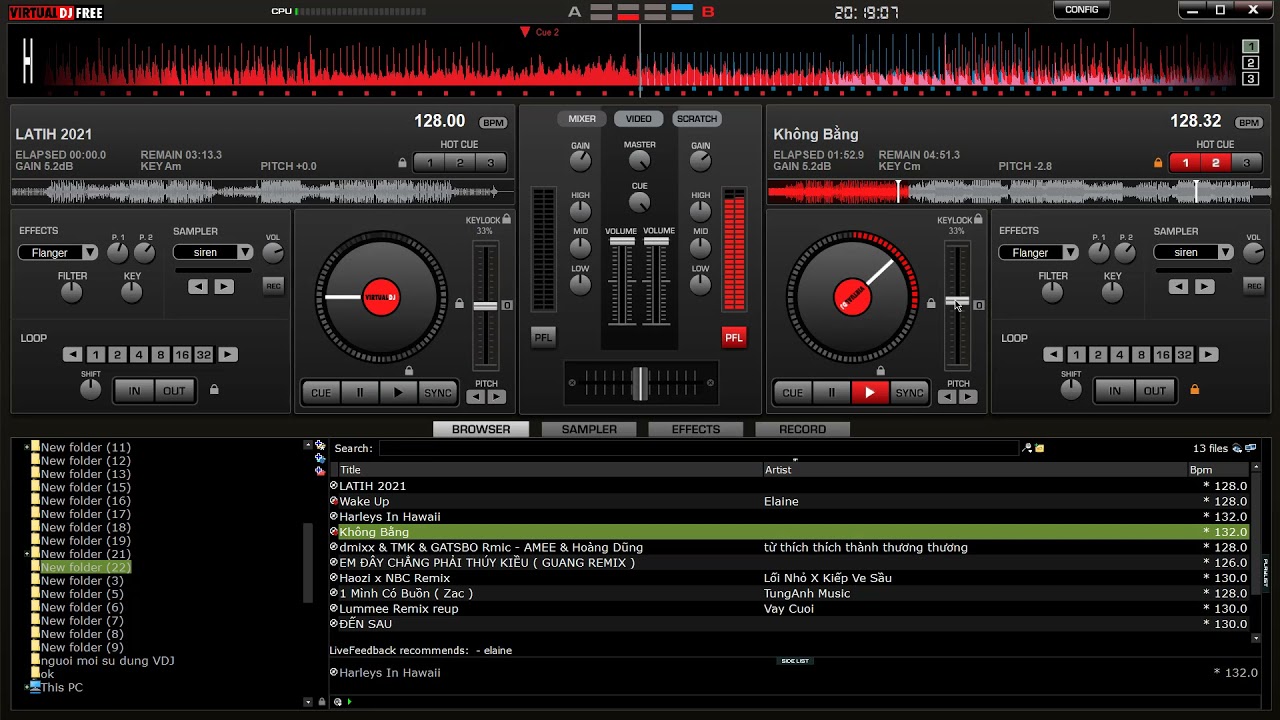Open right deck Flanger effect dropdown

pyautogui.click(x=1070, y=253)
